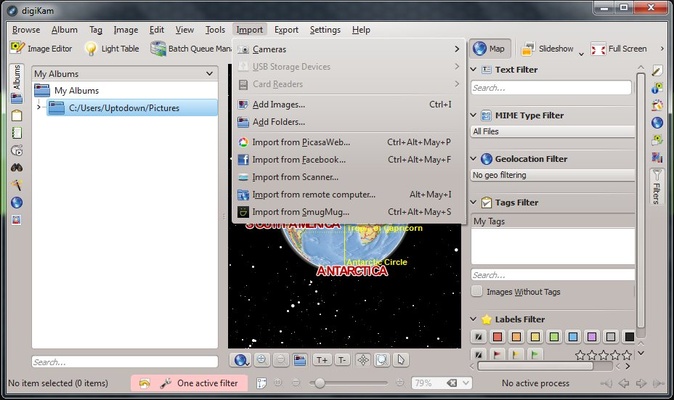Image resolution: width=674 pixels, height=400 pixels.
Task: Expand the C:/Users/Uptodown/Pictures tree node
Action: pyautogui.click(x=39, y=107)
